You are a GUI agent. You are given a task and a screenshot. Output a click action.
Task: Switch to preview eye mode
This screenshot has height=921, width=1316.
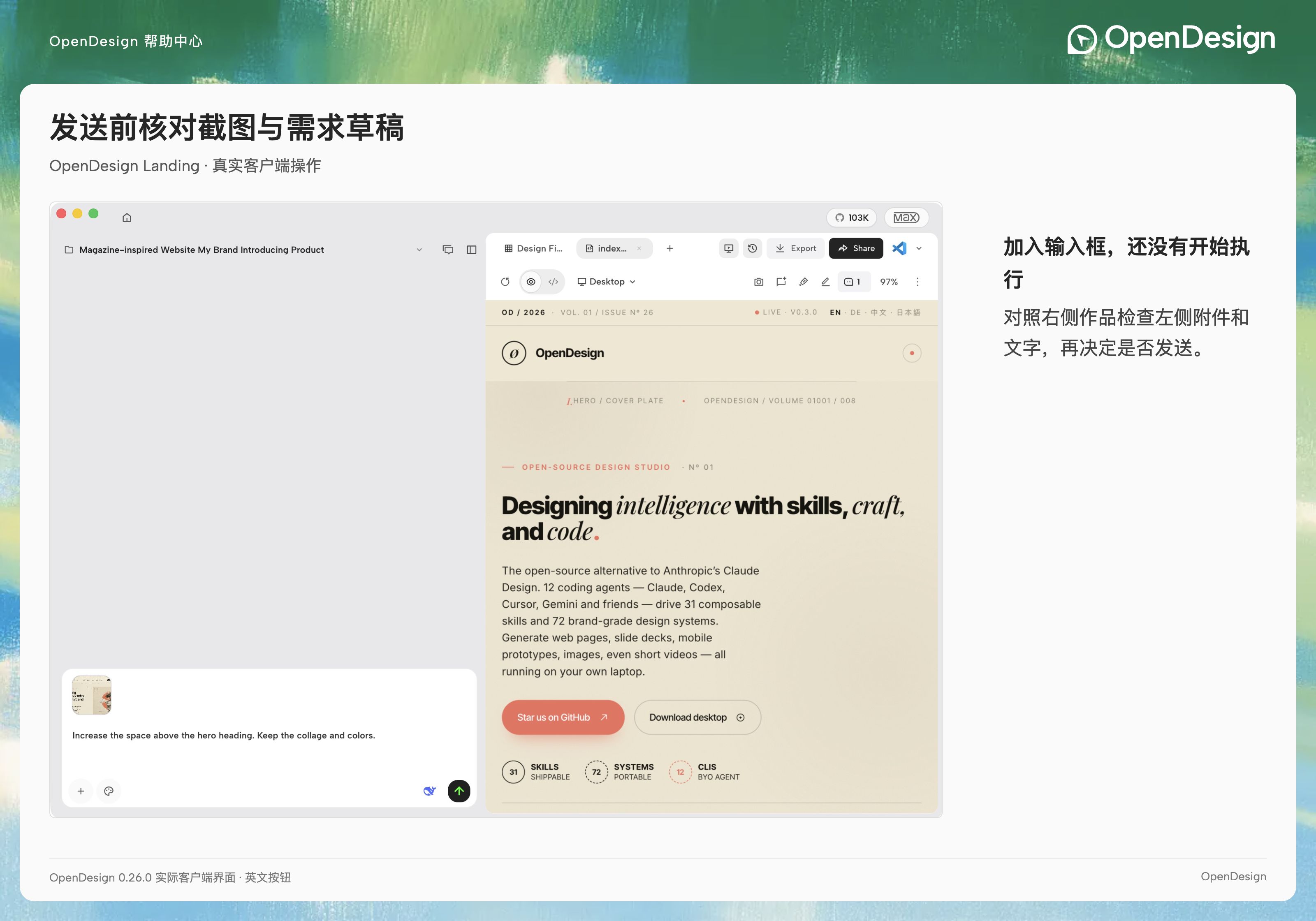click(x=531, y=281)
